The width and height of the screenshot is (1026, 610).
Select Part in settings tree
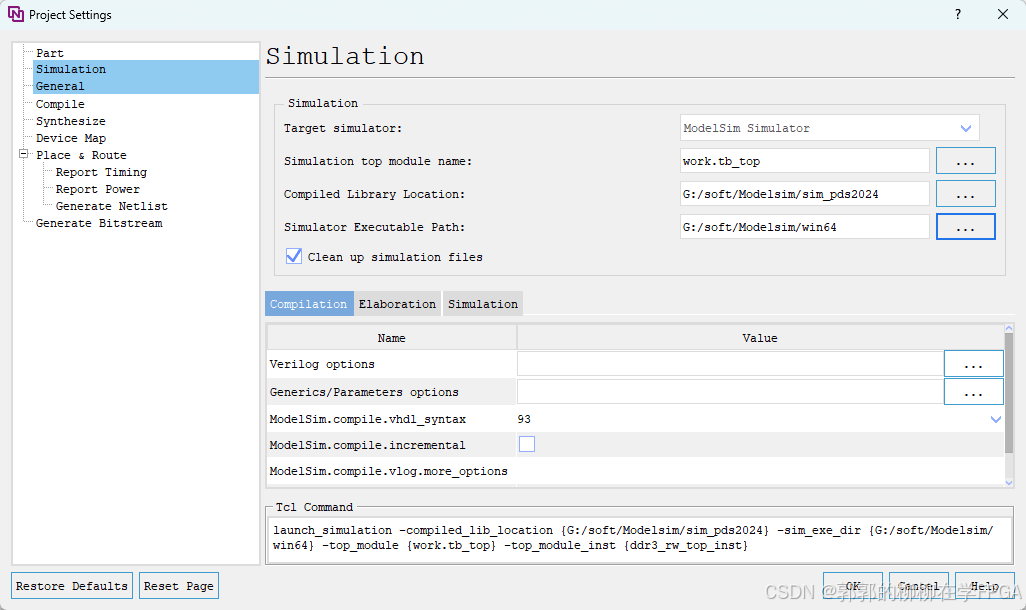[x=50, y=53]
